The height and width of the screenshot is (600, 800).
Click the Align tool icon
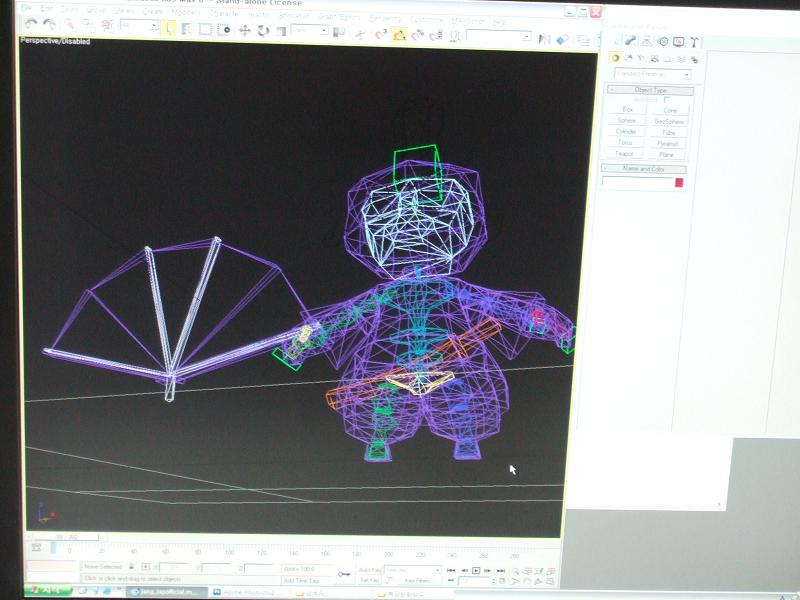tap(562, 39)
